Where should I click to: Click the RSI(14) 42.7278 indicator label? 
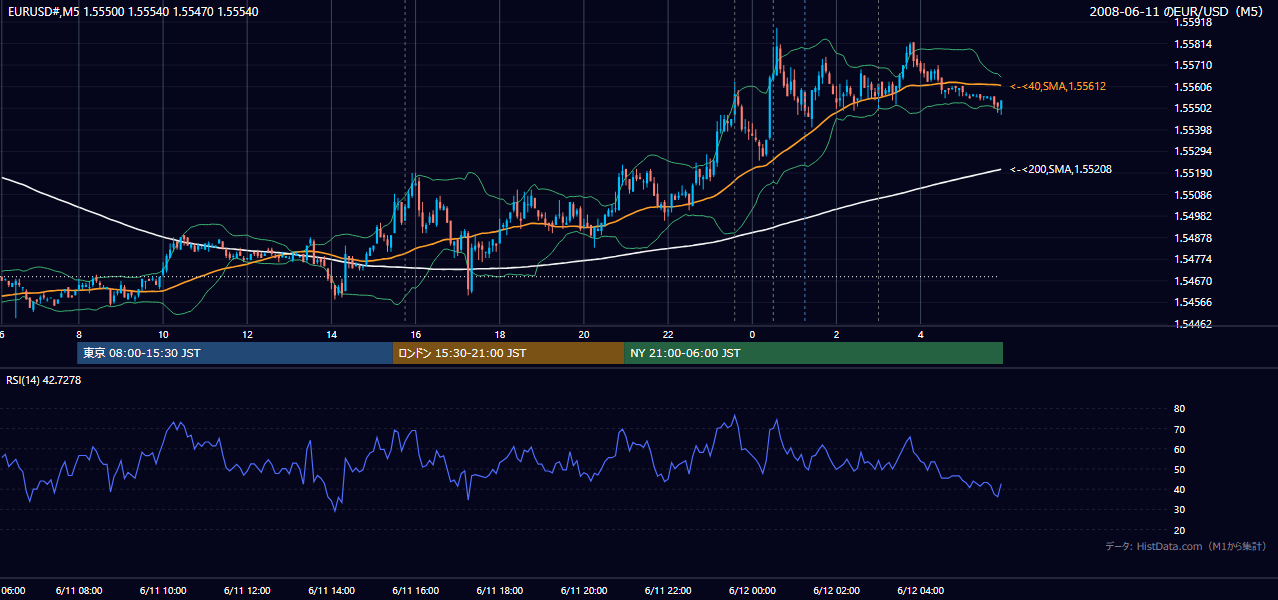click(x=44, y=380)
